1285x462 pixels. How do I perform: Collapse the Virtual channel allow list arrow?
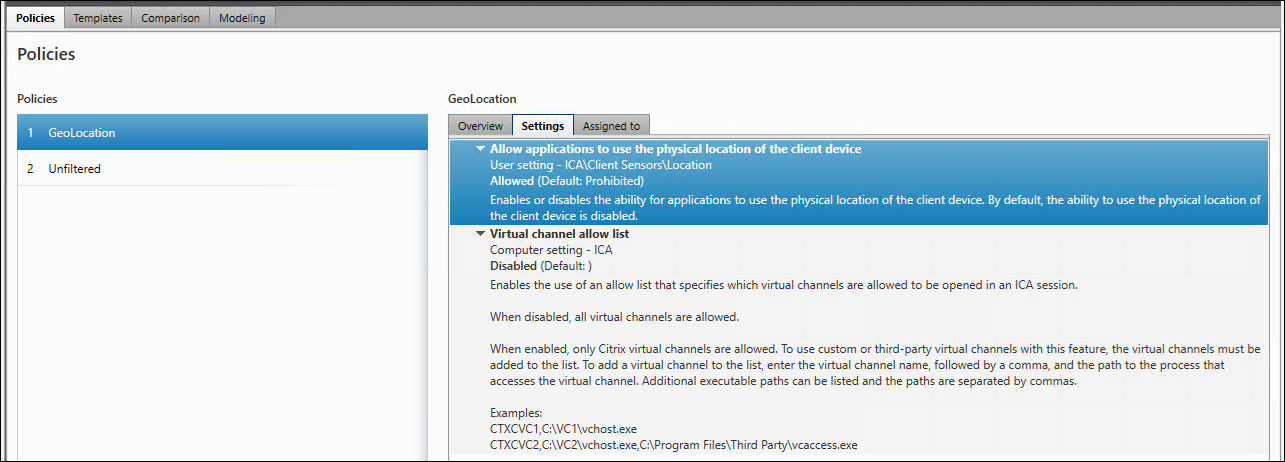[x=480, y=234]
